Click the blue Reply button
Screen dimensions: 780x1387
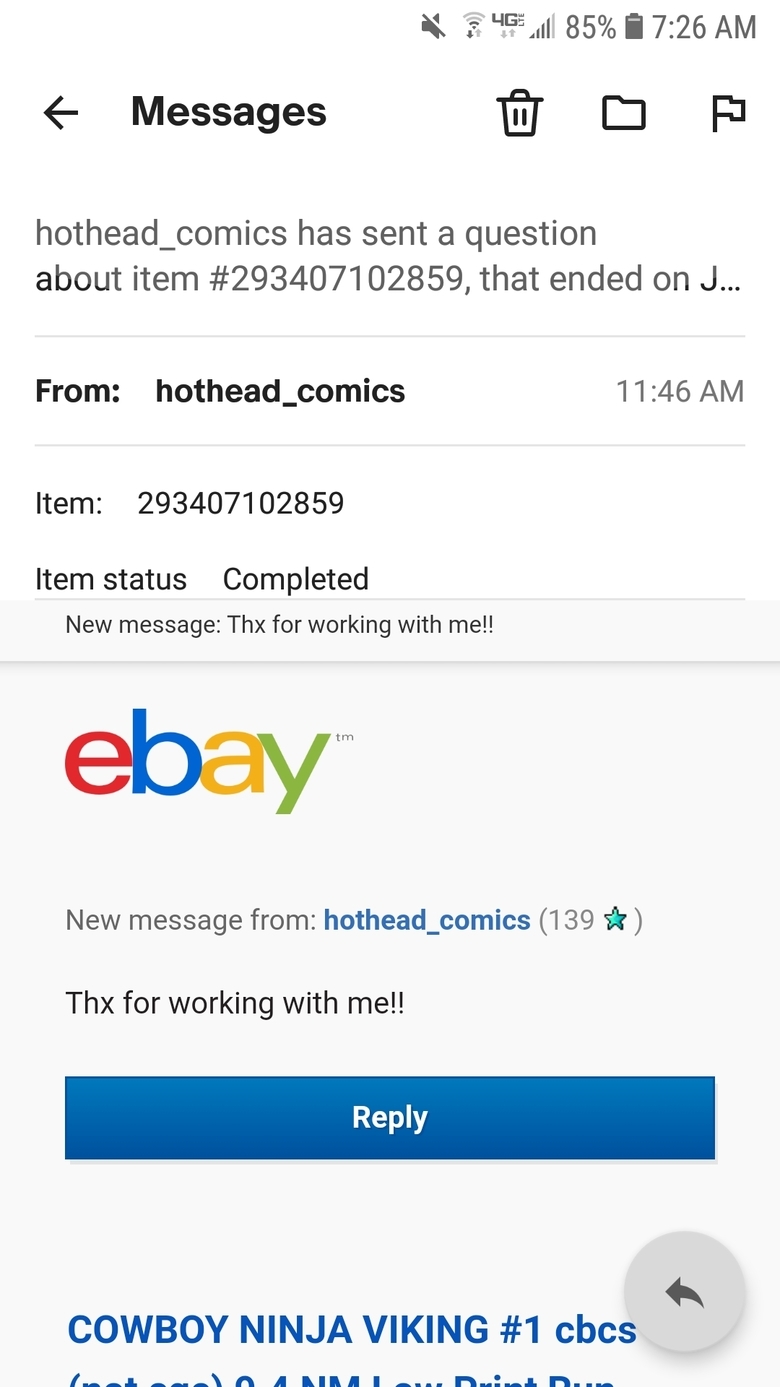click(x=390, y=1117)
